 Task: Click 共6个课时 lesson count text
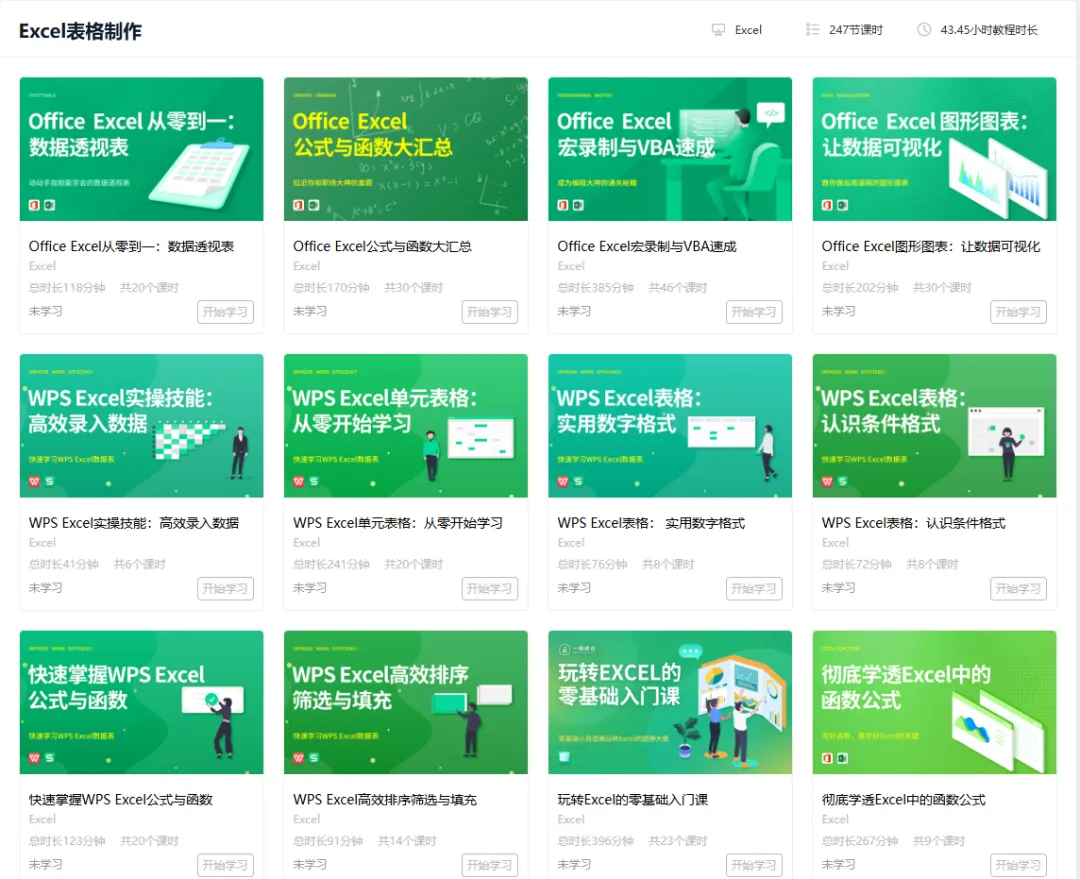139,565
